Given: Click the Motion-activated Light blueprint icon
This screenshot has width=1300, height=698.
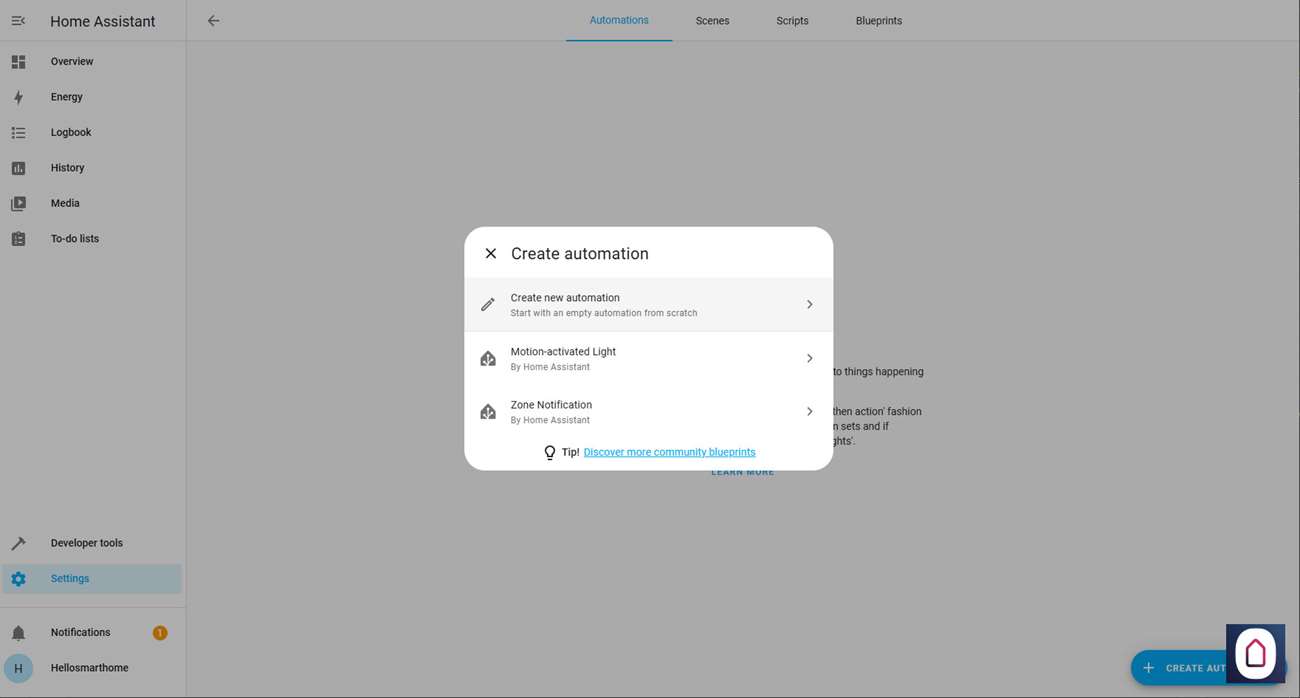Looking at the screenshot, I should [x=488, y=358].
